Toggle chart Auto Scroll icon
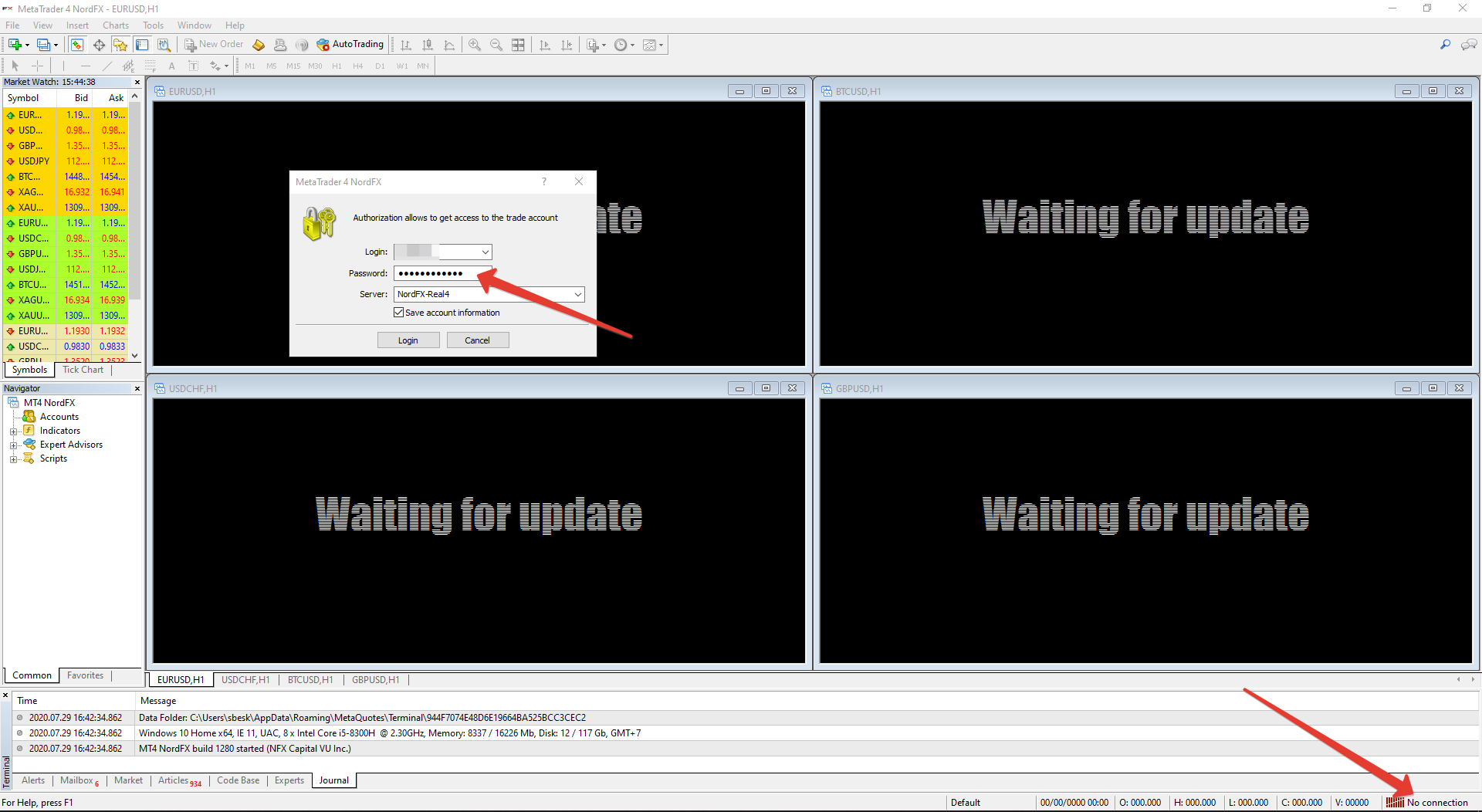Image resolution: width=1482 pixels, height=812 pixels. coord(545,45)
